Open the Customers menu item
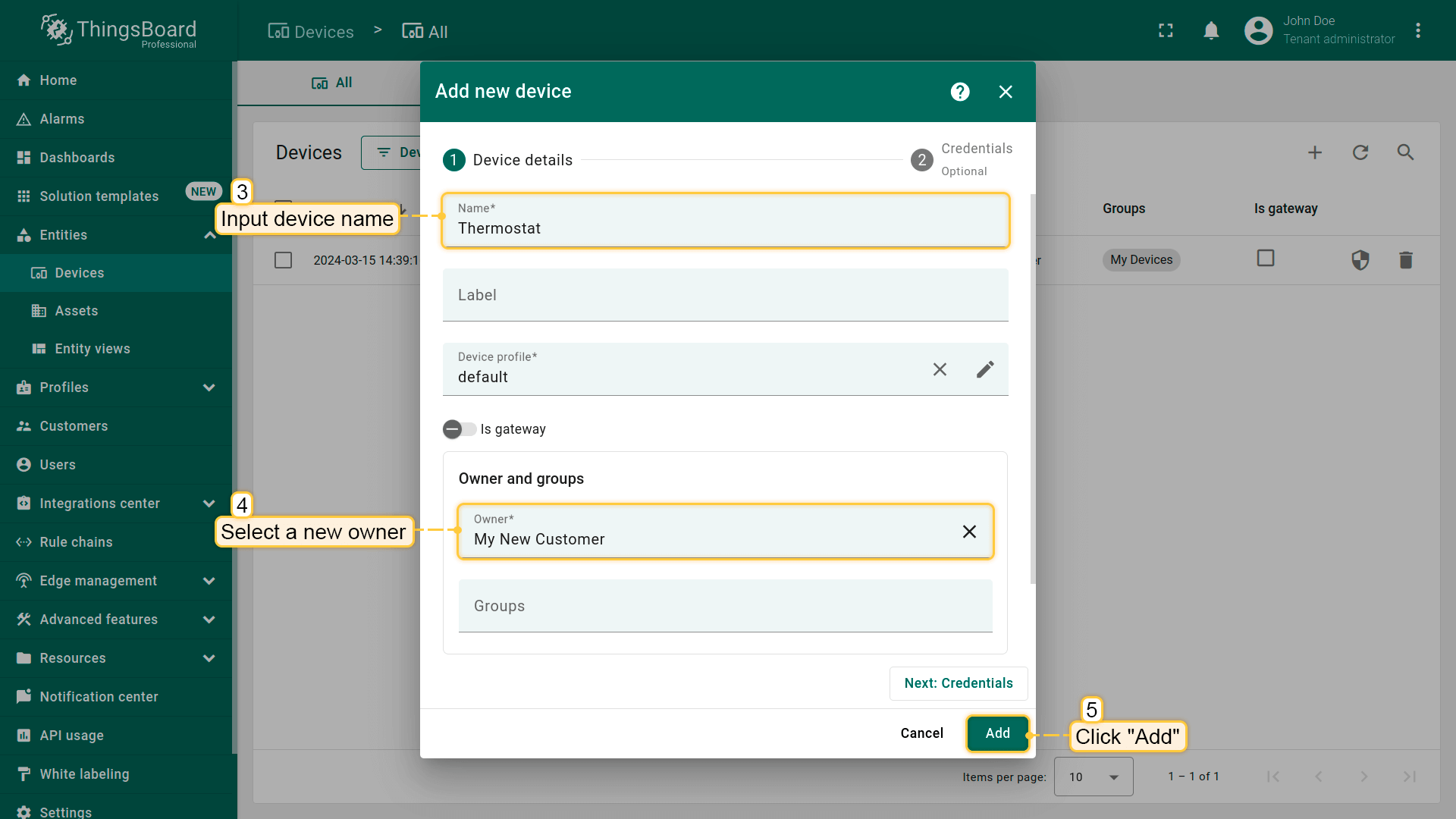 tap(74, 426)
